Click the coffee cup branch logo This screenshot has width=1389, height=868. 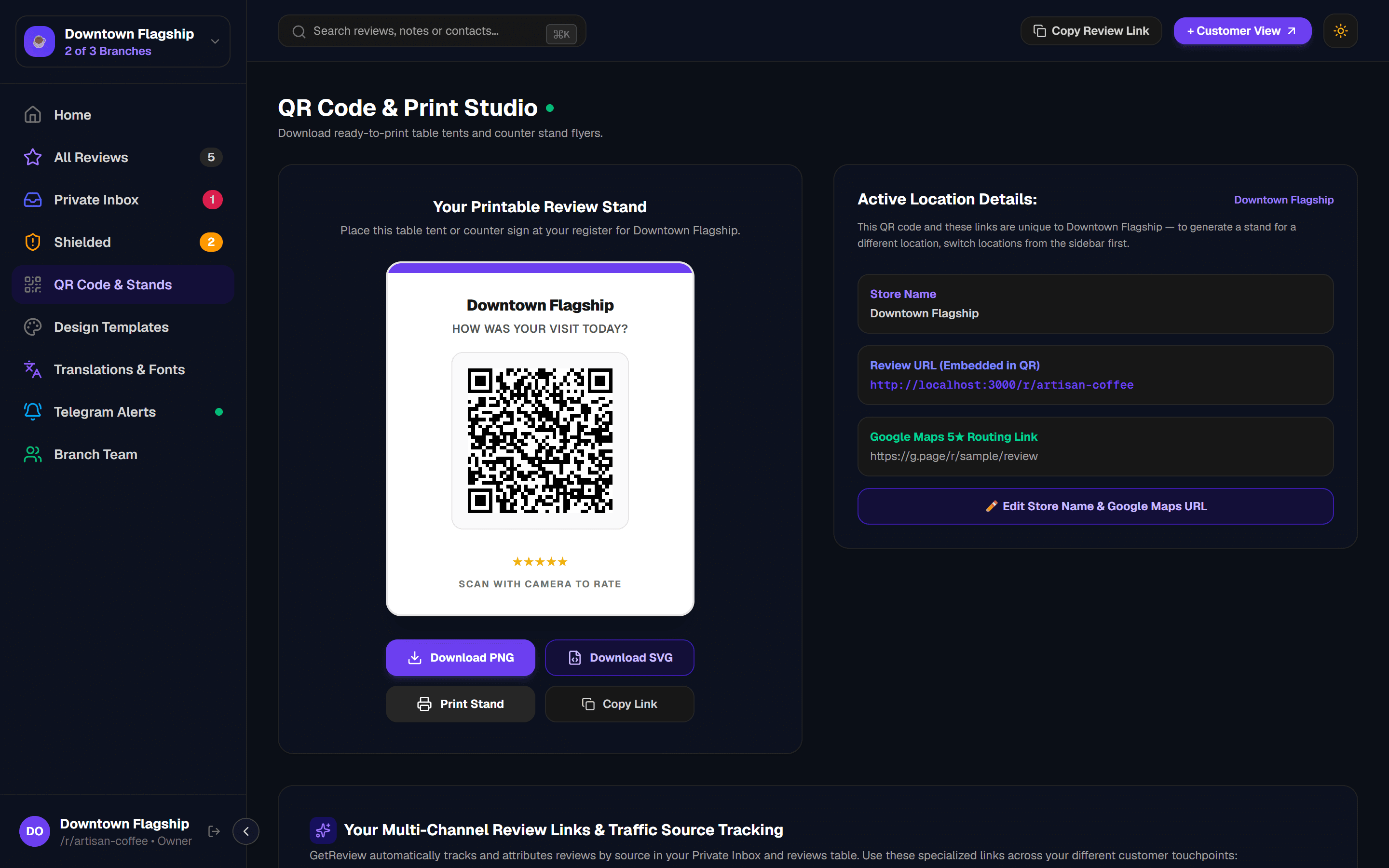tap(40, 41)
